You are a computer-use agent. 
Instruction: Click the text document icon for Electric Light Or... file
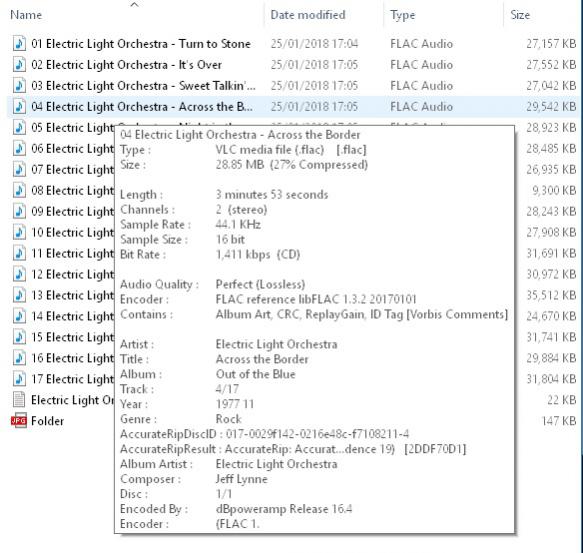(19, 400)
